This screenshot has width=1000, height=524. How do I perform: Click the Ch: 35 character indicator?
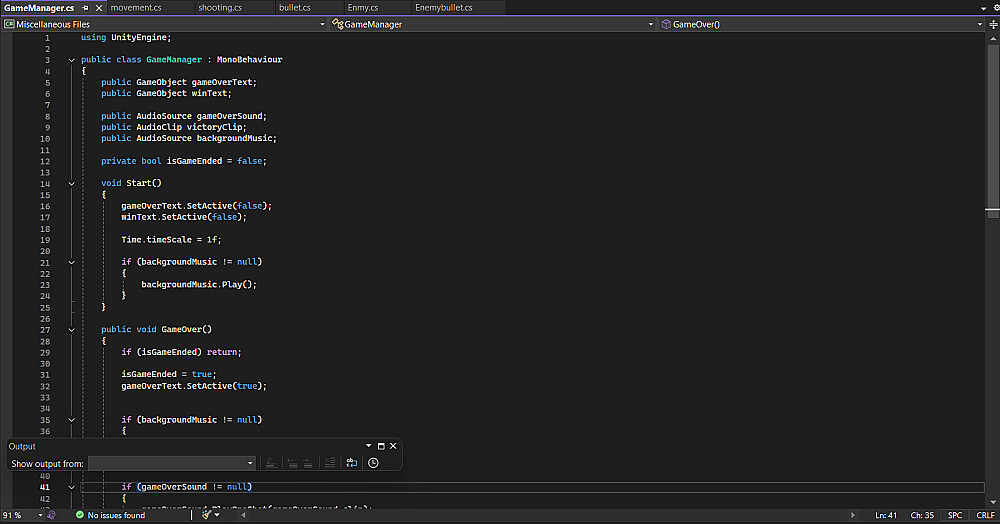(922, 515)
